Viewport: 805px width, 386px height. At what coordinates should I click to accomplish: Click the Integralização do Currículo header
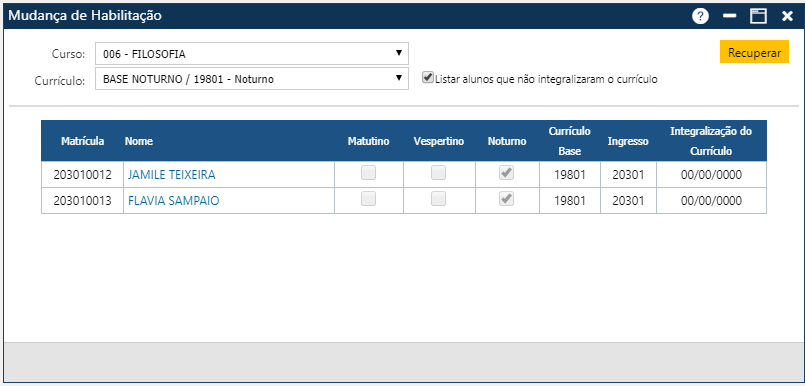point(711,141)
